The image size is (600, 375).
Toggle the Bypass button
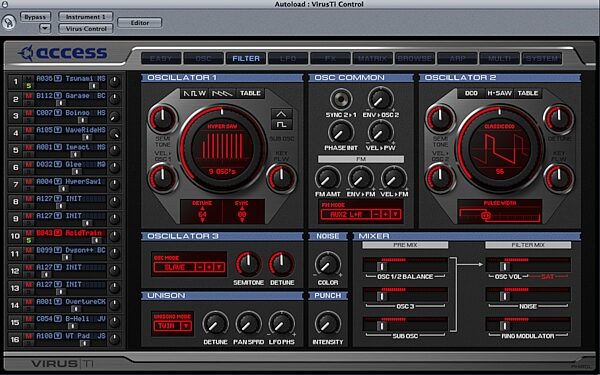35,17
